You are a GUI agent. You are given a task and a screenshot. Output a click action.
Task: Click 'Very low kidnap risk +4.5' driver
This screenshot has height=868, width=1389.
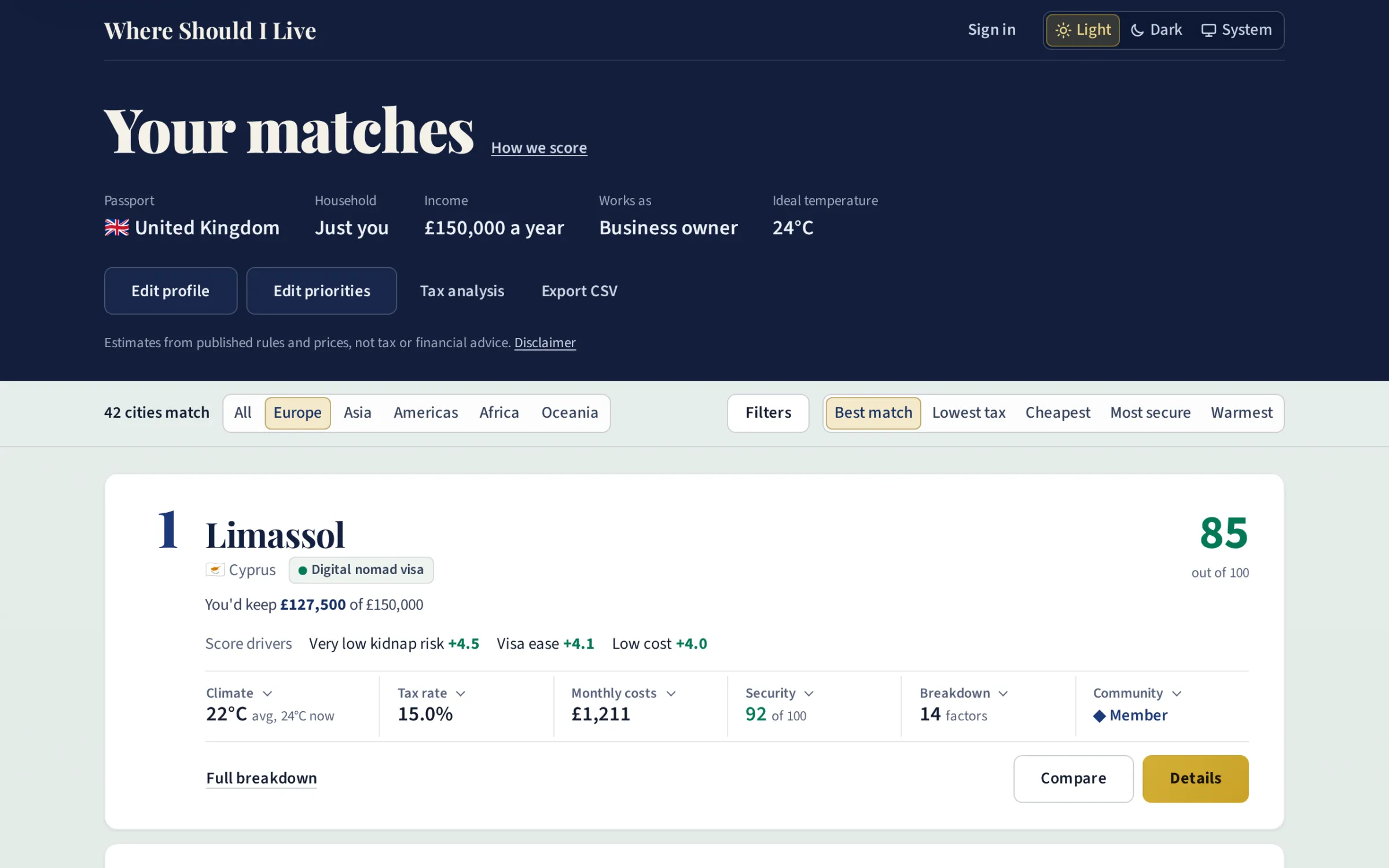coord(394,644)
